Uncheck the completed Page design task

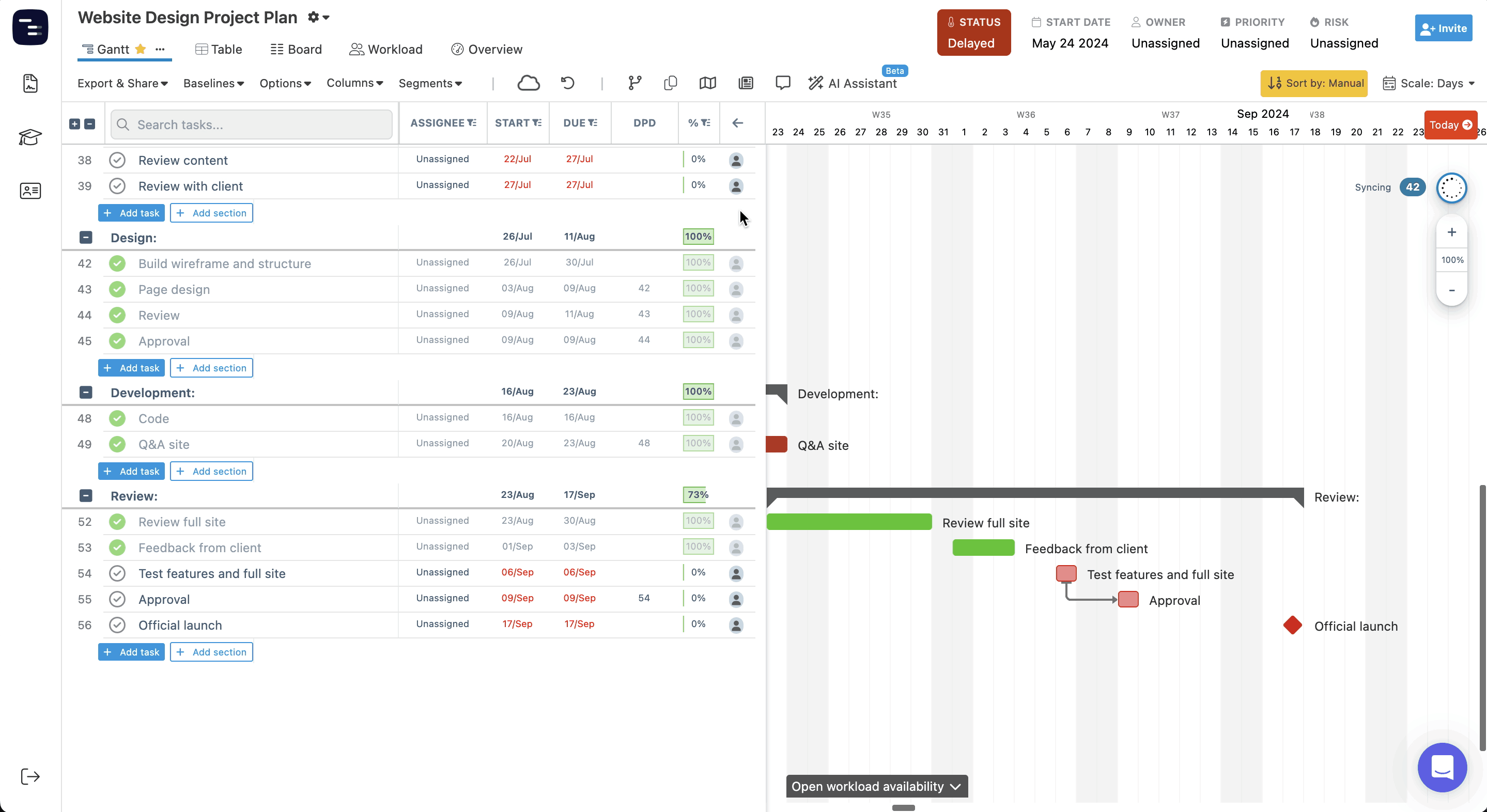click(x=117, y=290)
